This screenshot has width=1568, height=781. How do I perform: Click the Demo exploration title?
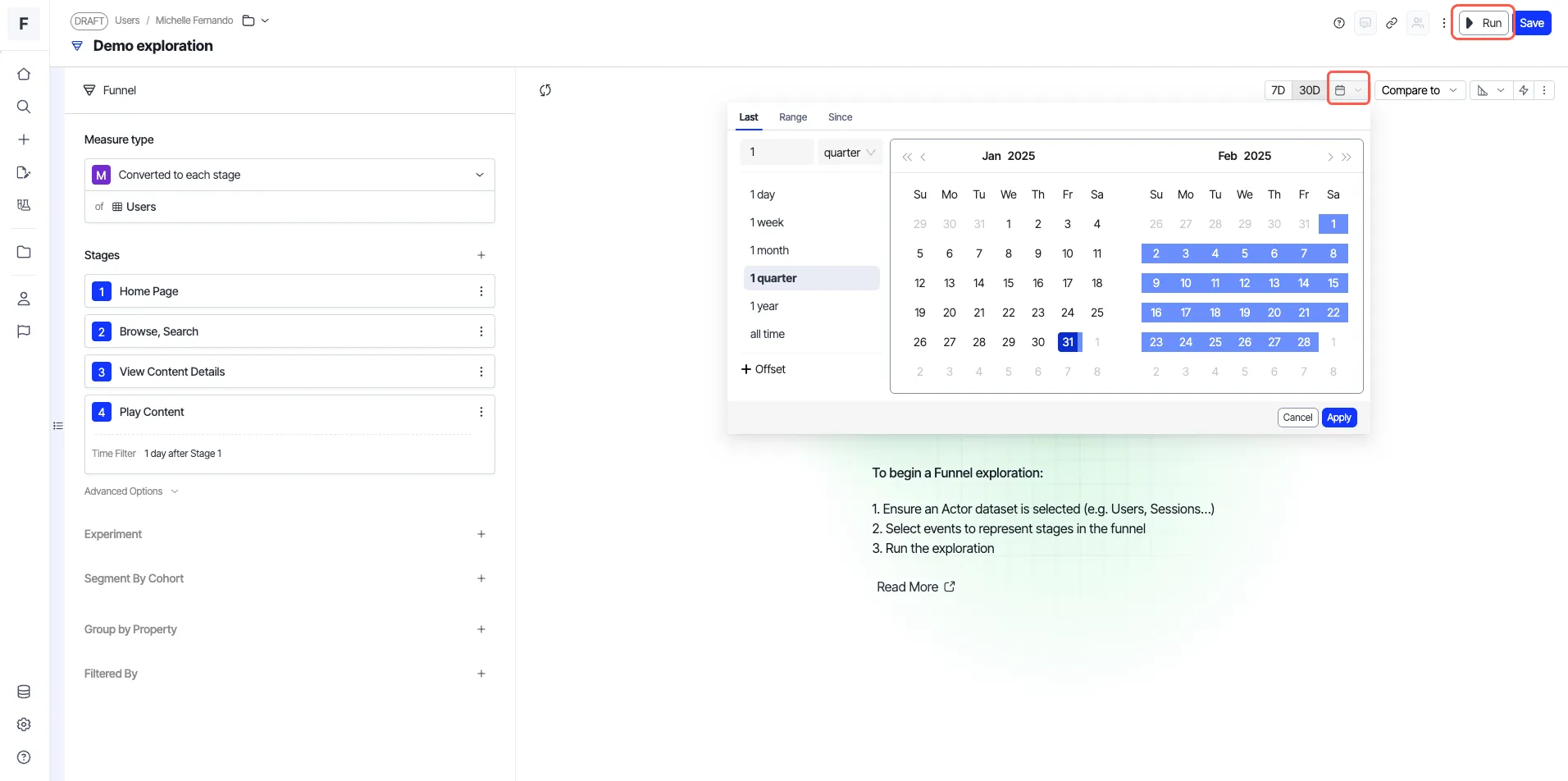pyautogui.click(x=153, y=46)
